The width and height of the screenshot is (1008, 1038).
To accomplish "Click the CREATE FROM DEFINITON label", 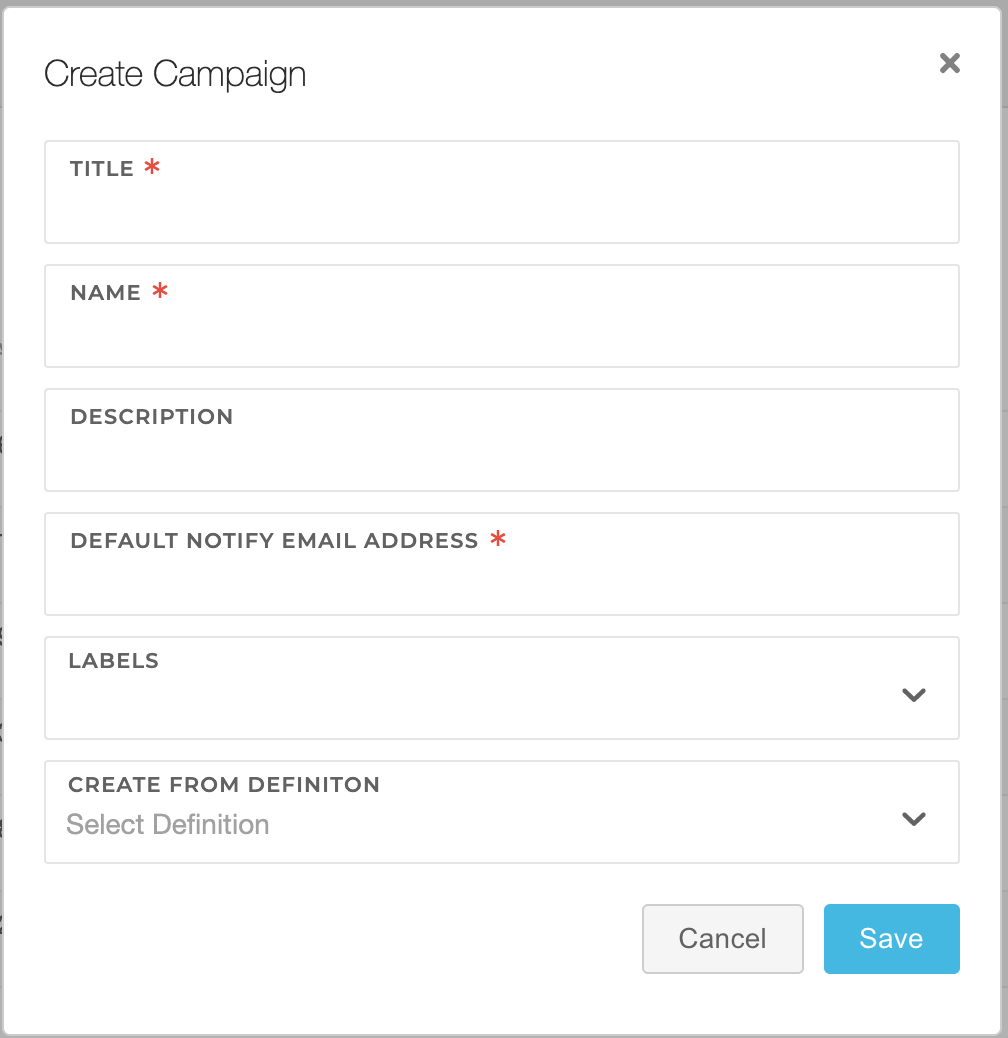I will click(x=224, y=785).
